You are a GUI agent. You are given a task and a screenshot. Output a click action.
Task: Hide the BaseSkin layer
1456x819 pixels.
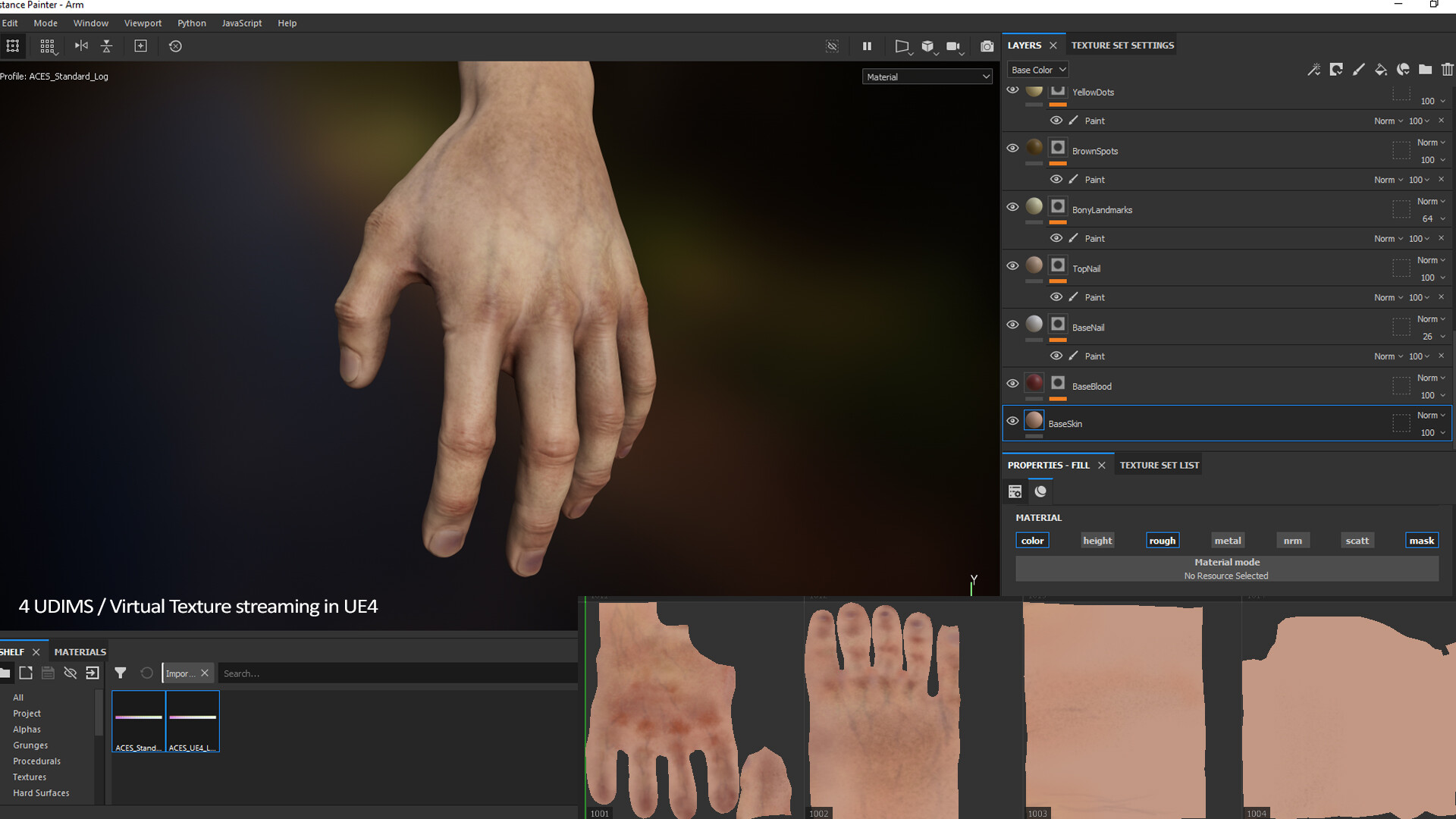click(x=1012, y=421)
